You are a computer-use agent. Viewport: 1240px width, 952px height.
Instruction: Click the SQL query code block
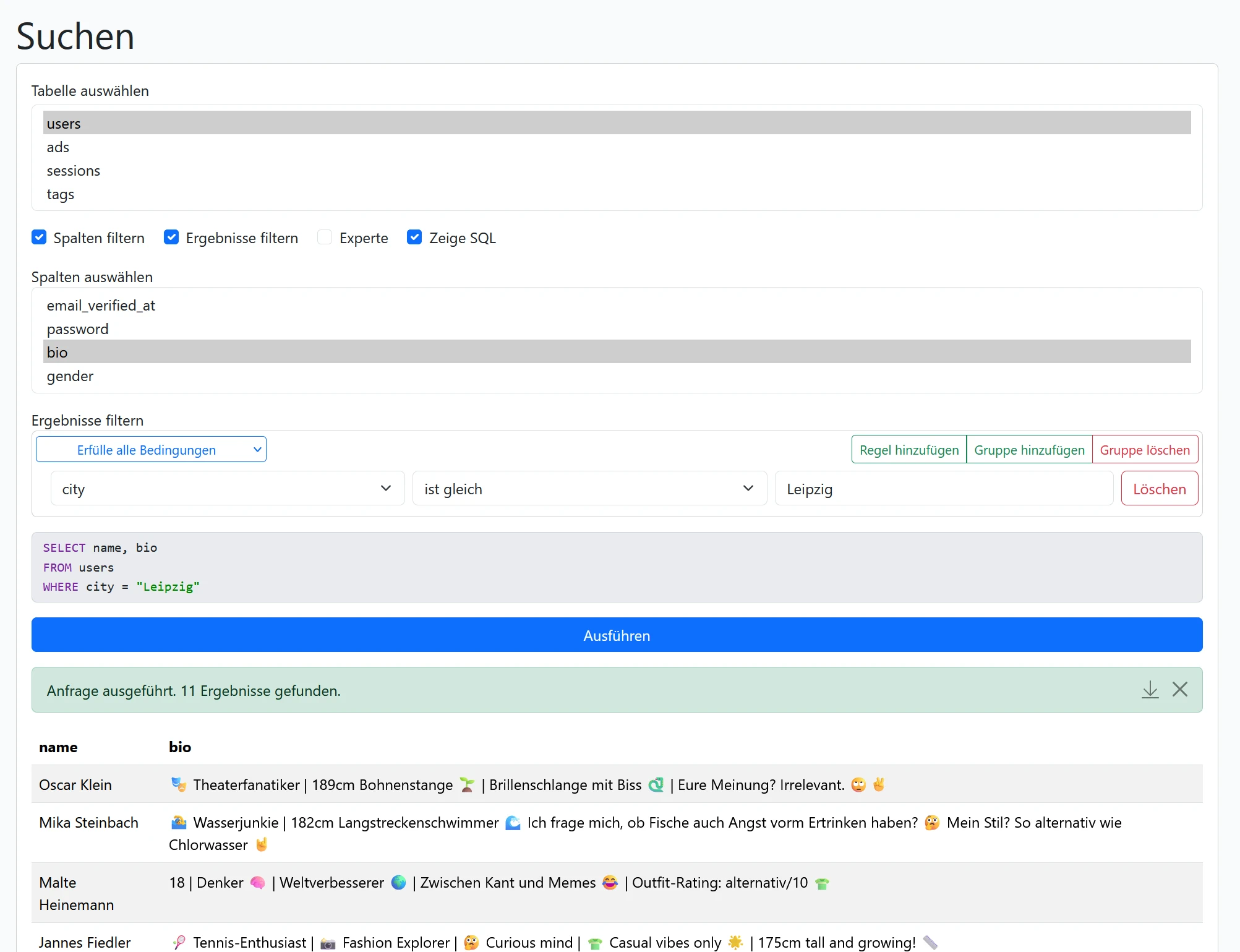[617, 567]
